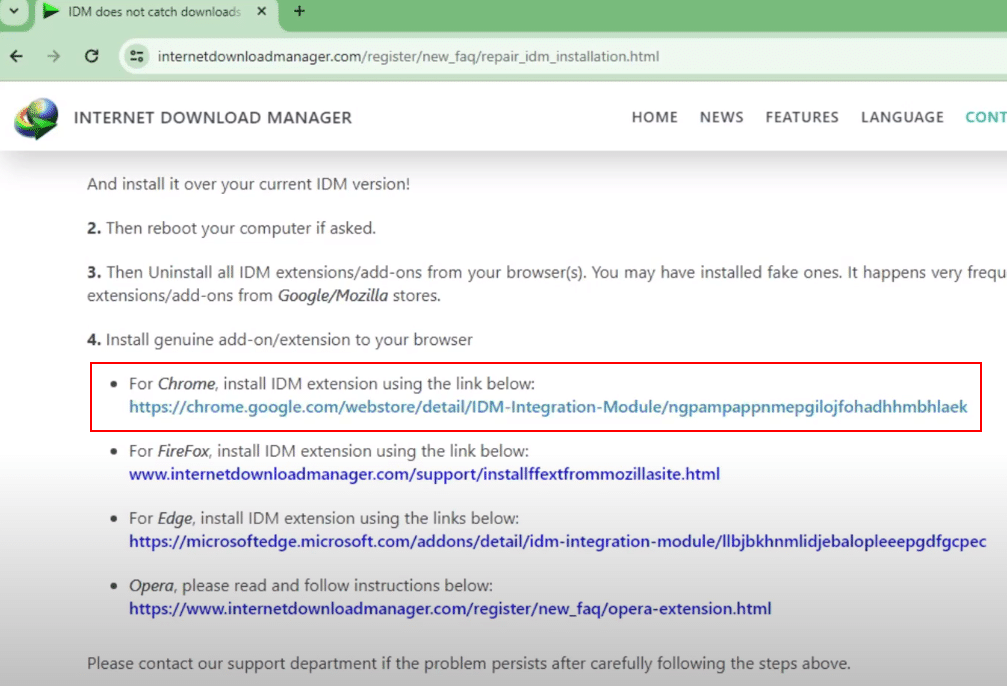Open the FEATURES page
The image size is (1007, 686).
[x=802, y=117]
